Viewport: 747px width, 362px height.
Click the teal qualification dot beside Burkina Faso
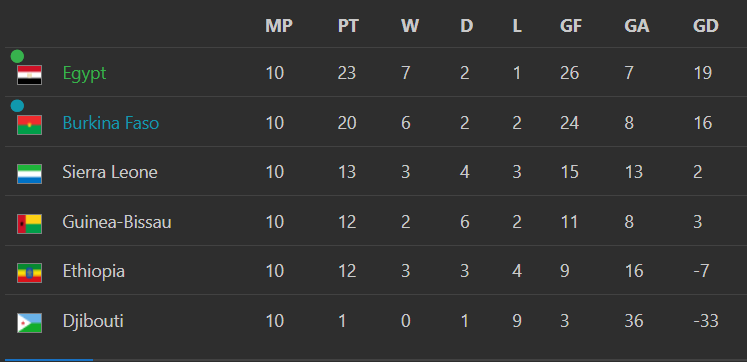coord(17,106)
